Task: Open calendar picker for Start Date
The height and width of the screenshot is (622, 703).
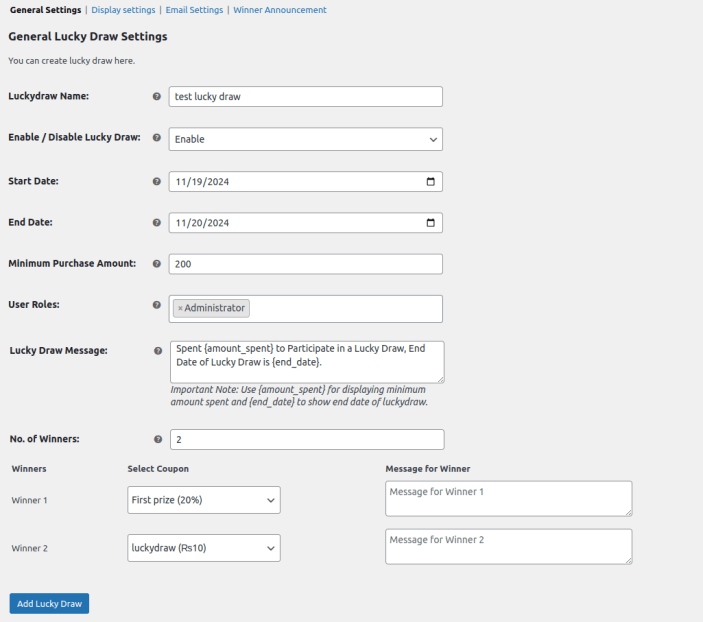Action: point(431,182)
